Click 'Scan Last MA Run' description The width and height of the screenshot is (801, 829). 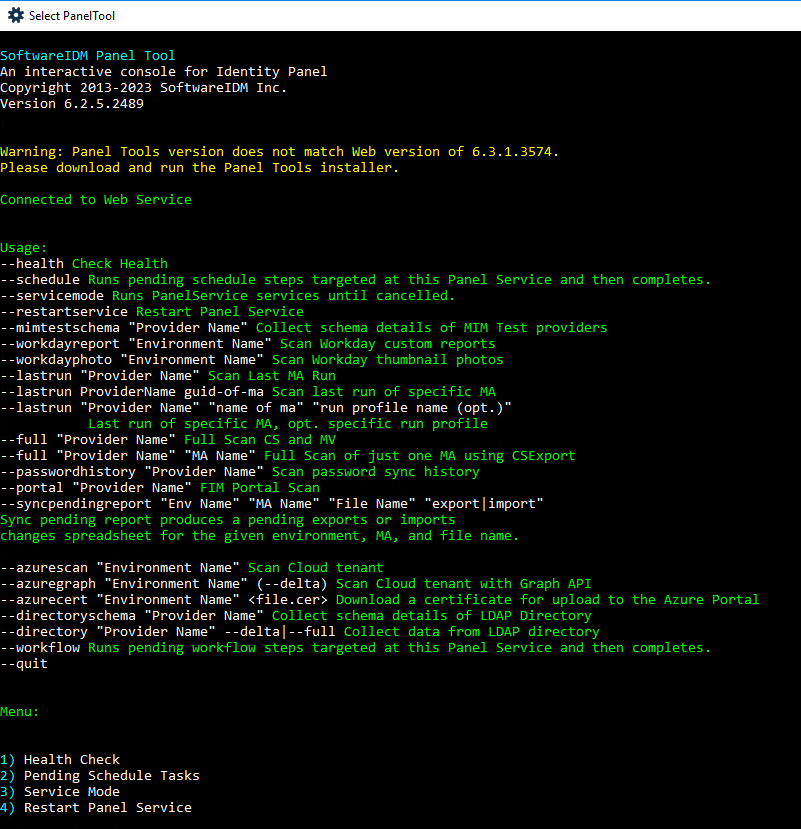(272, 375)
